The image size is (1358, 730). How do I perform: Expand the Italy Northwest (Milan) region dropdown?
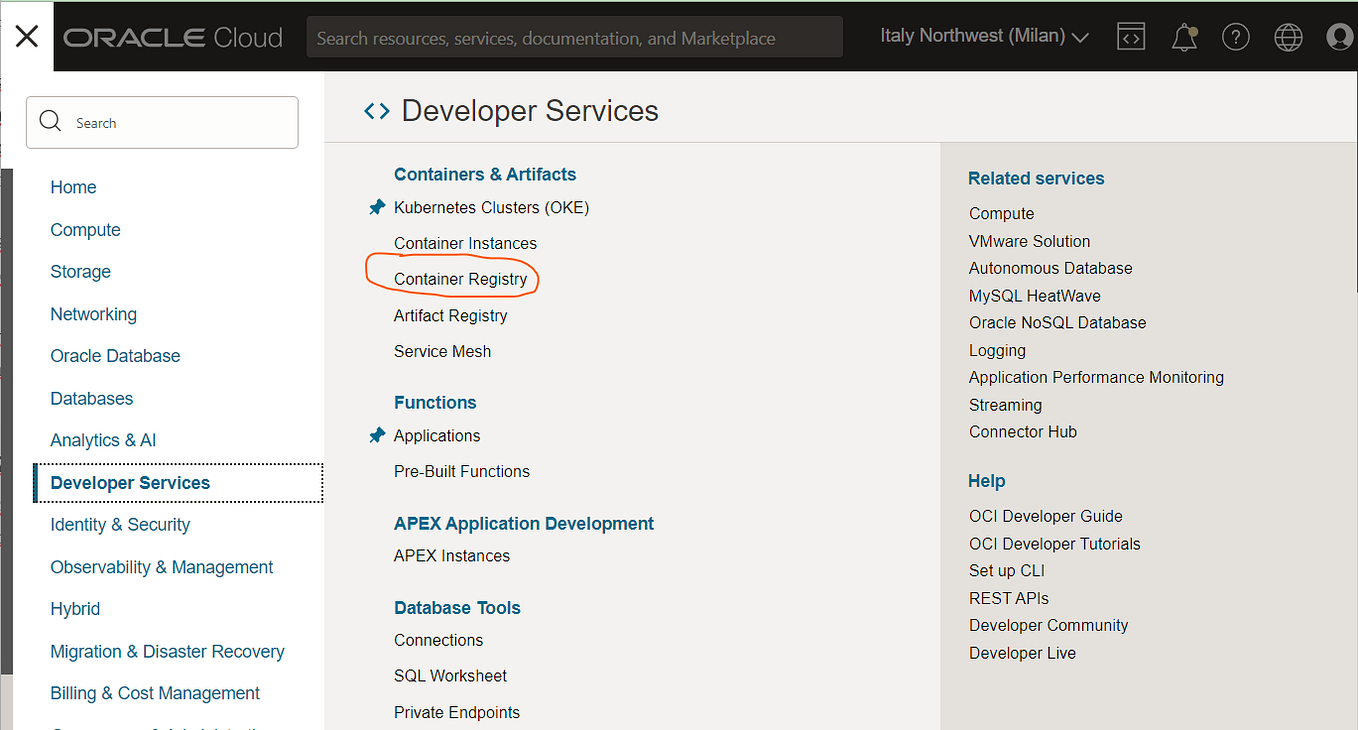tap(984, 36)
